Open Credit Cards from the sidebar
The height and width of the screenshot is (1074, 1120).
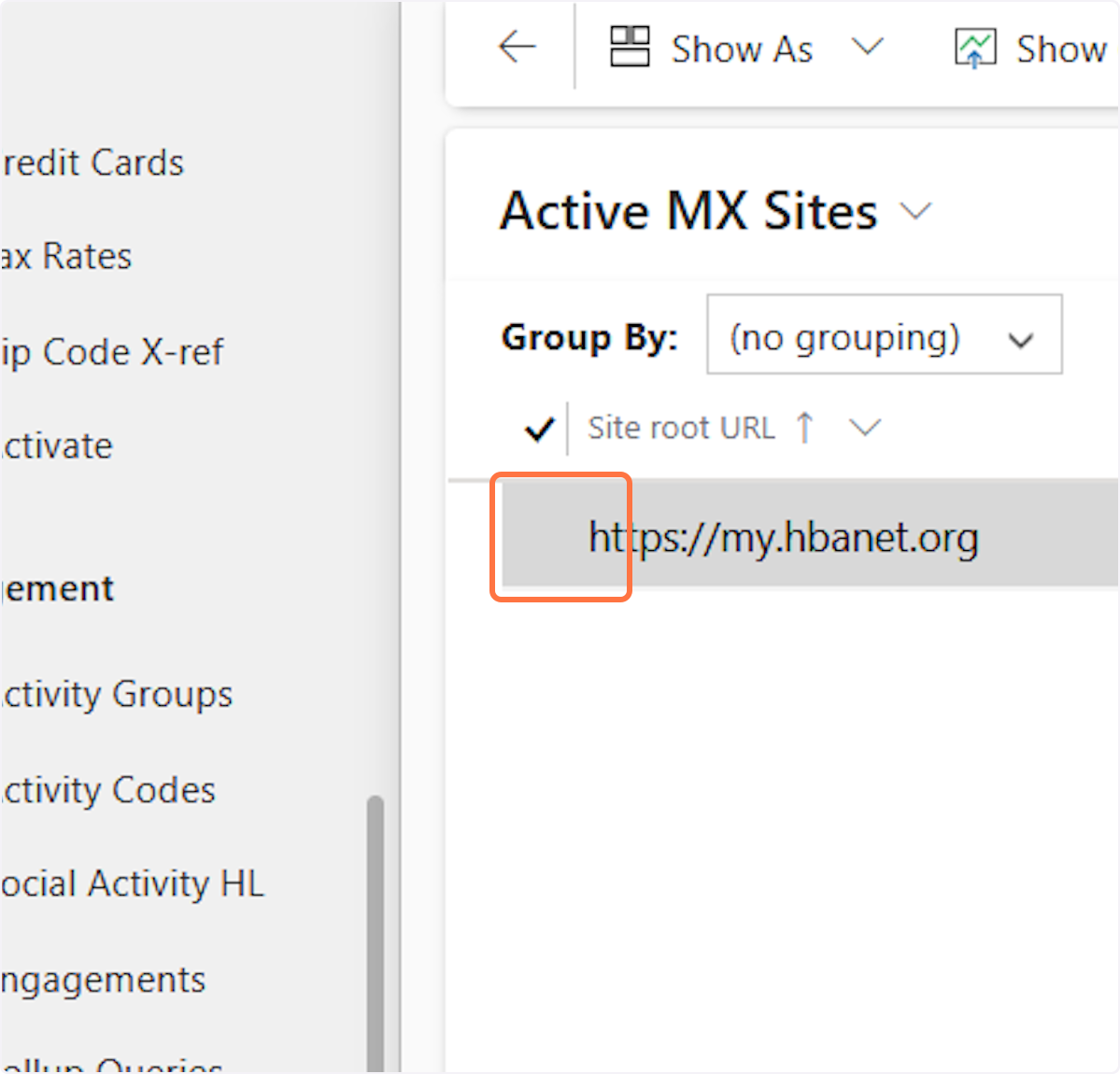(91, 163)
